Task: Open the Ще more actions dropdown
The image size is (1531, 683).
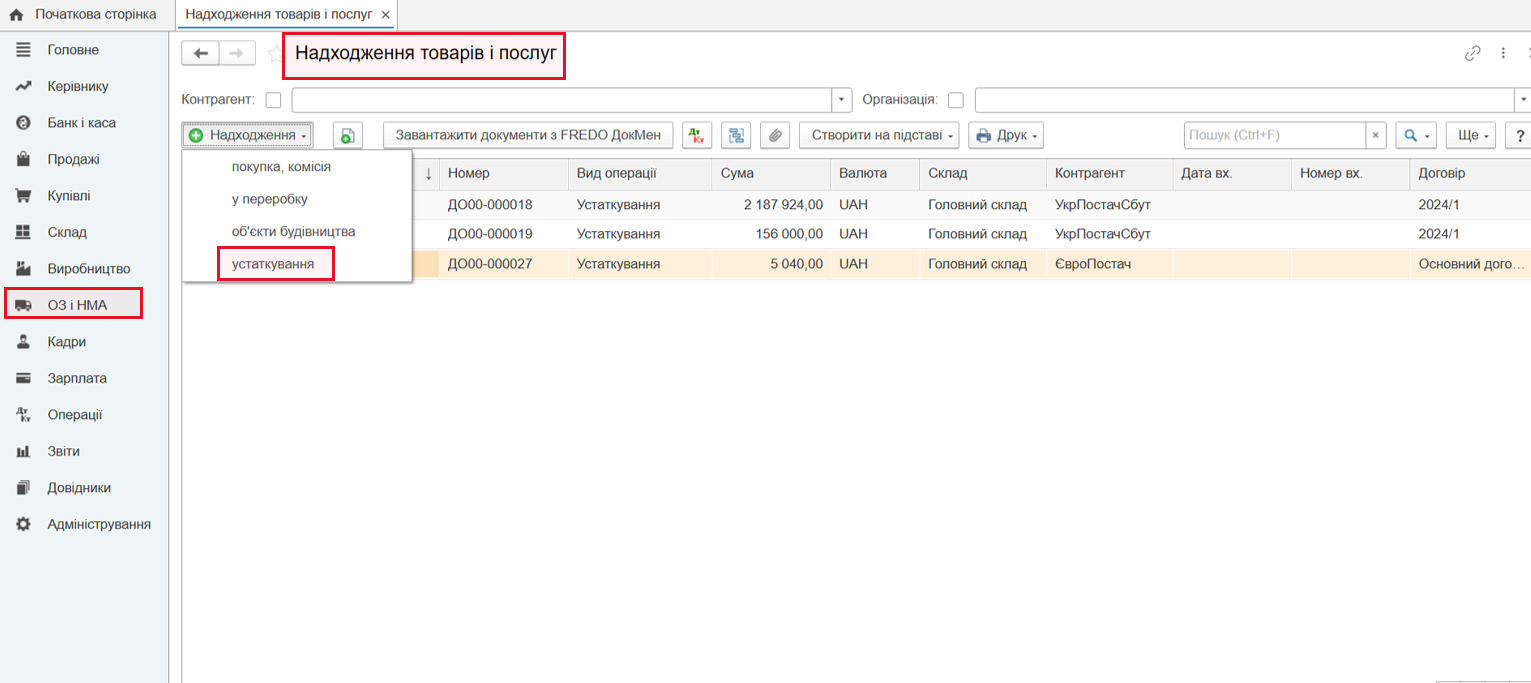Action: (x=1469, y=135)
